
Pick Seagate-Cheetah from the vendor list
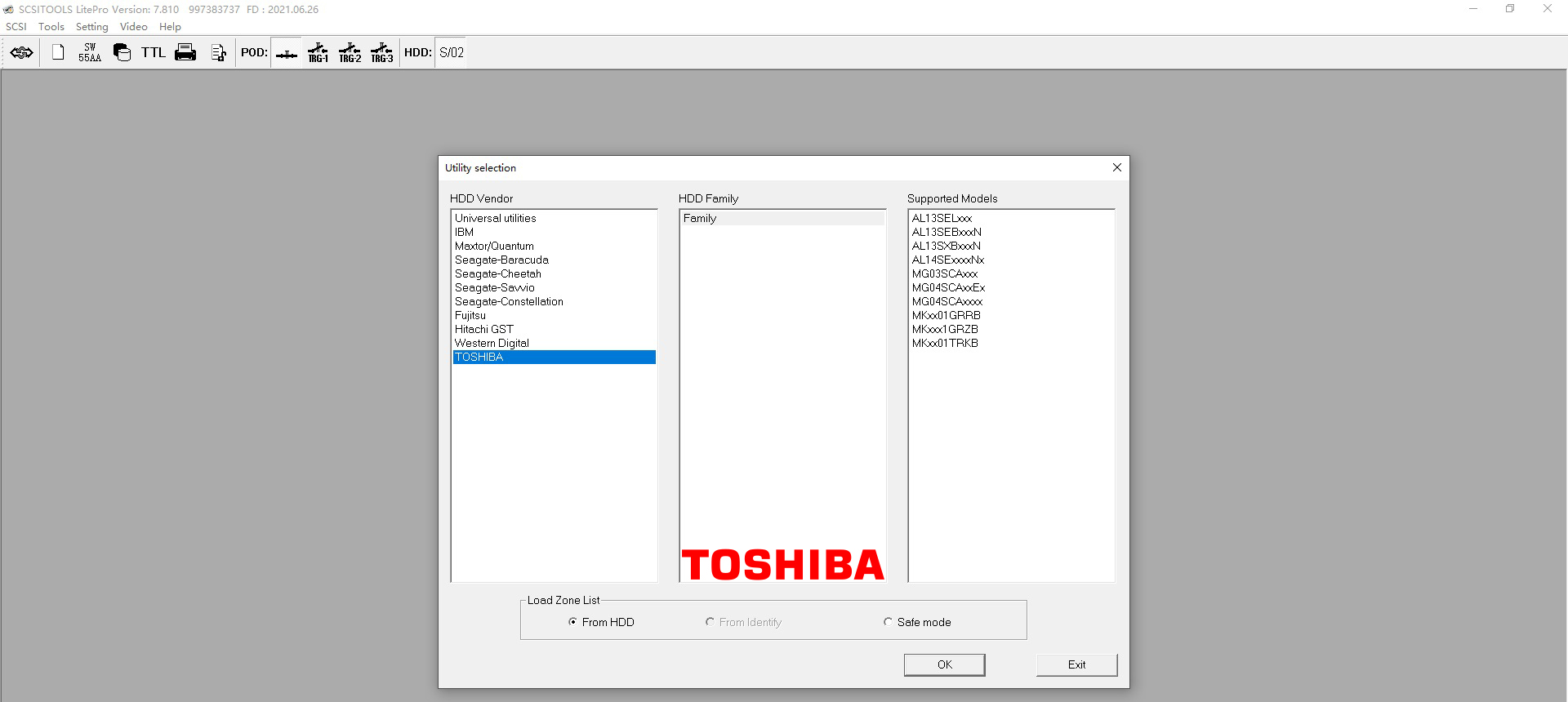(555, 273)
